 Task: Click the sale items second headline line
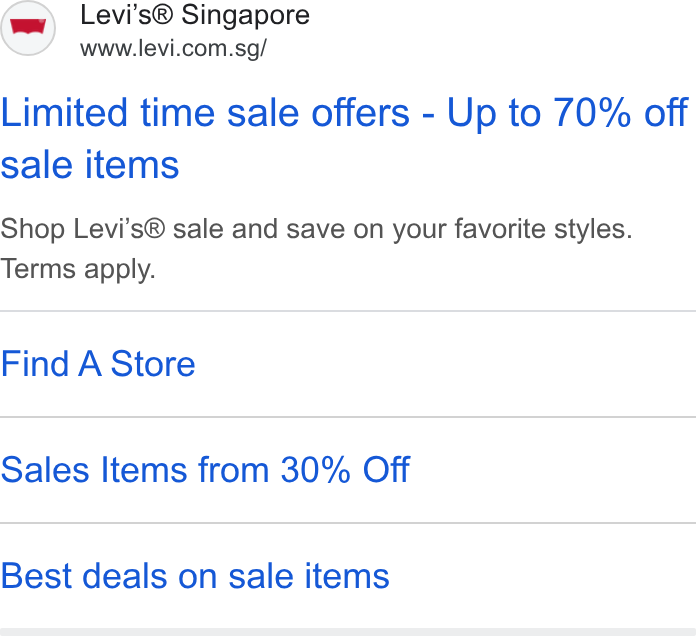point(90,165)
